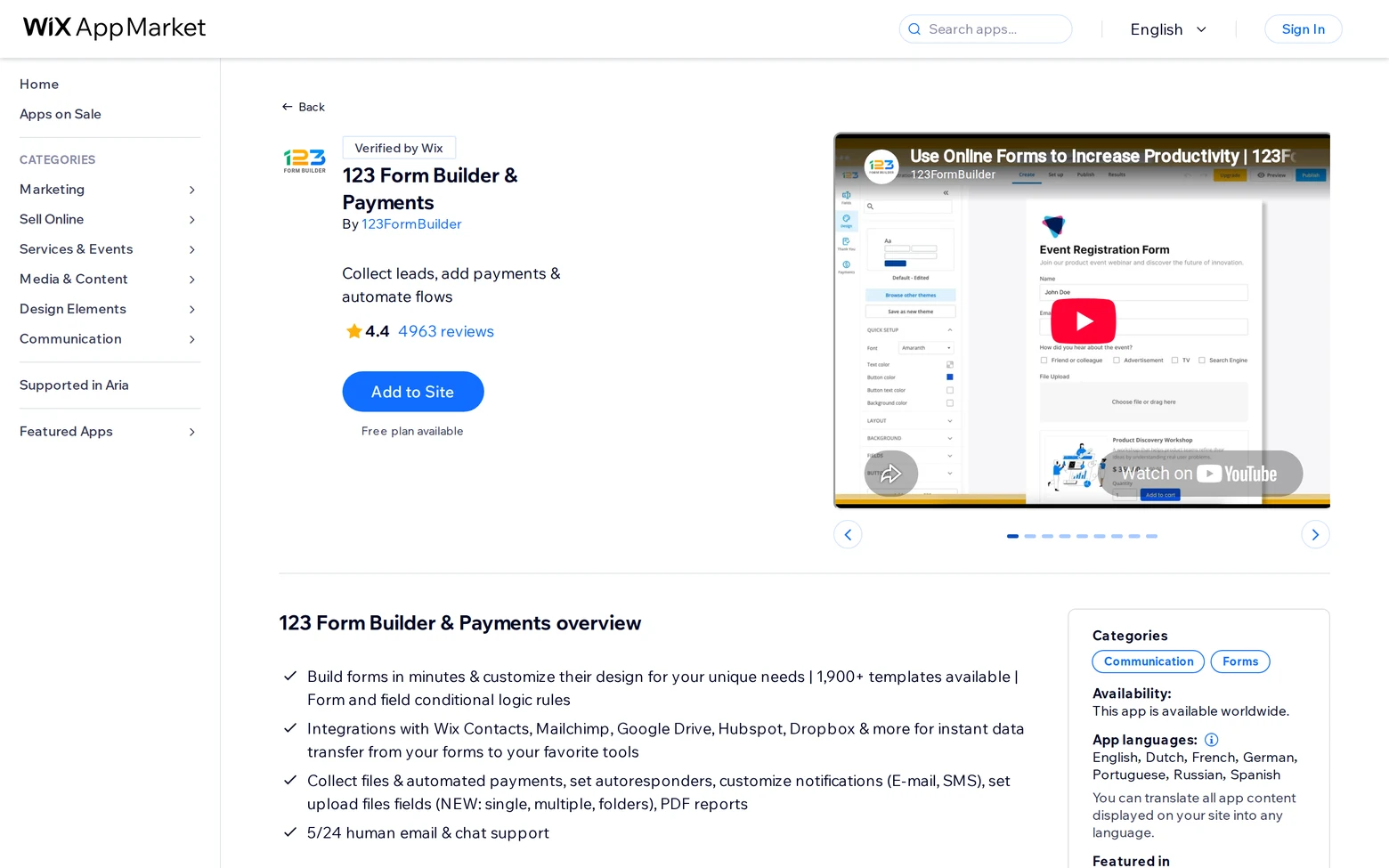
Task: Expand the Communication category in sidebar
Action: (x=191, y=339)
